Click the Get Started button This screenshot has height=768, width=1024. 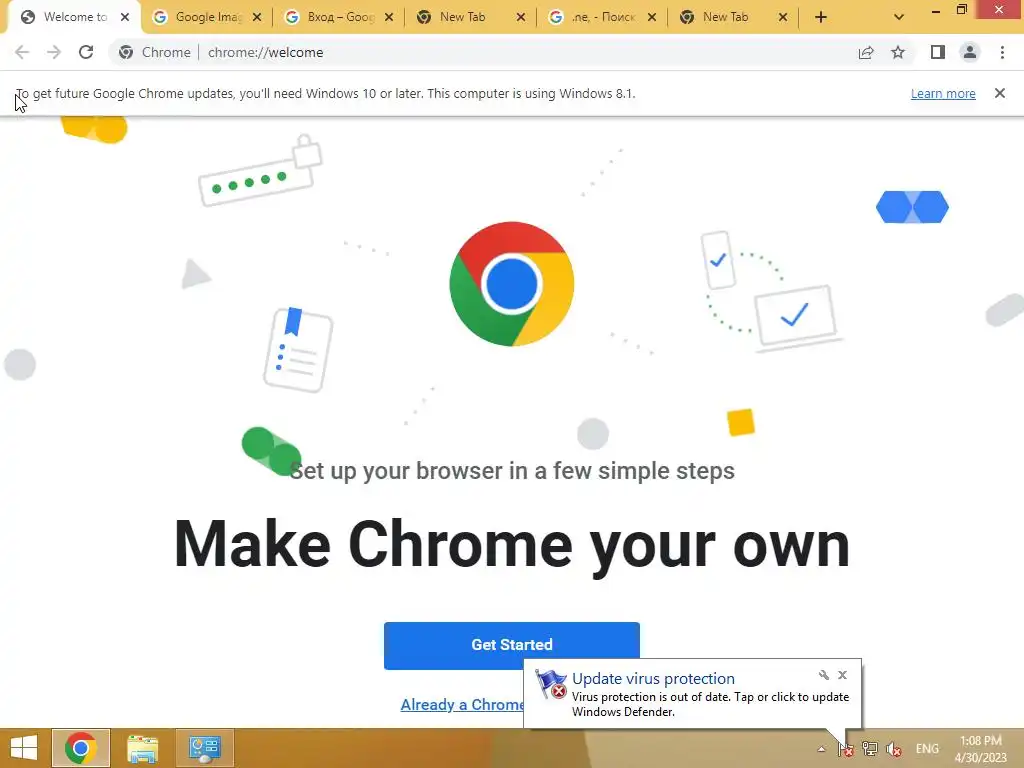point(511,645)
